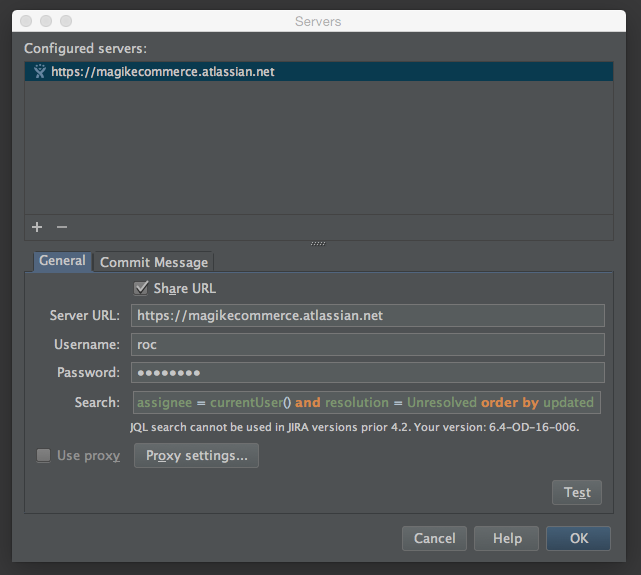Select the magikecommerce.atlassian.net server row
The width and height of the screenshot is (641, 575).
click(319, 72)
